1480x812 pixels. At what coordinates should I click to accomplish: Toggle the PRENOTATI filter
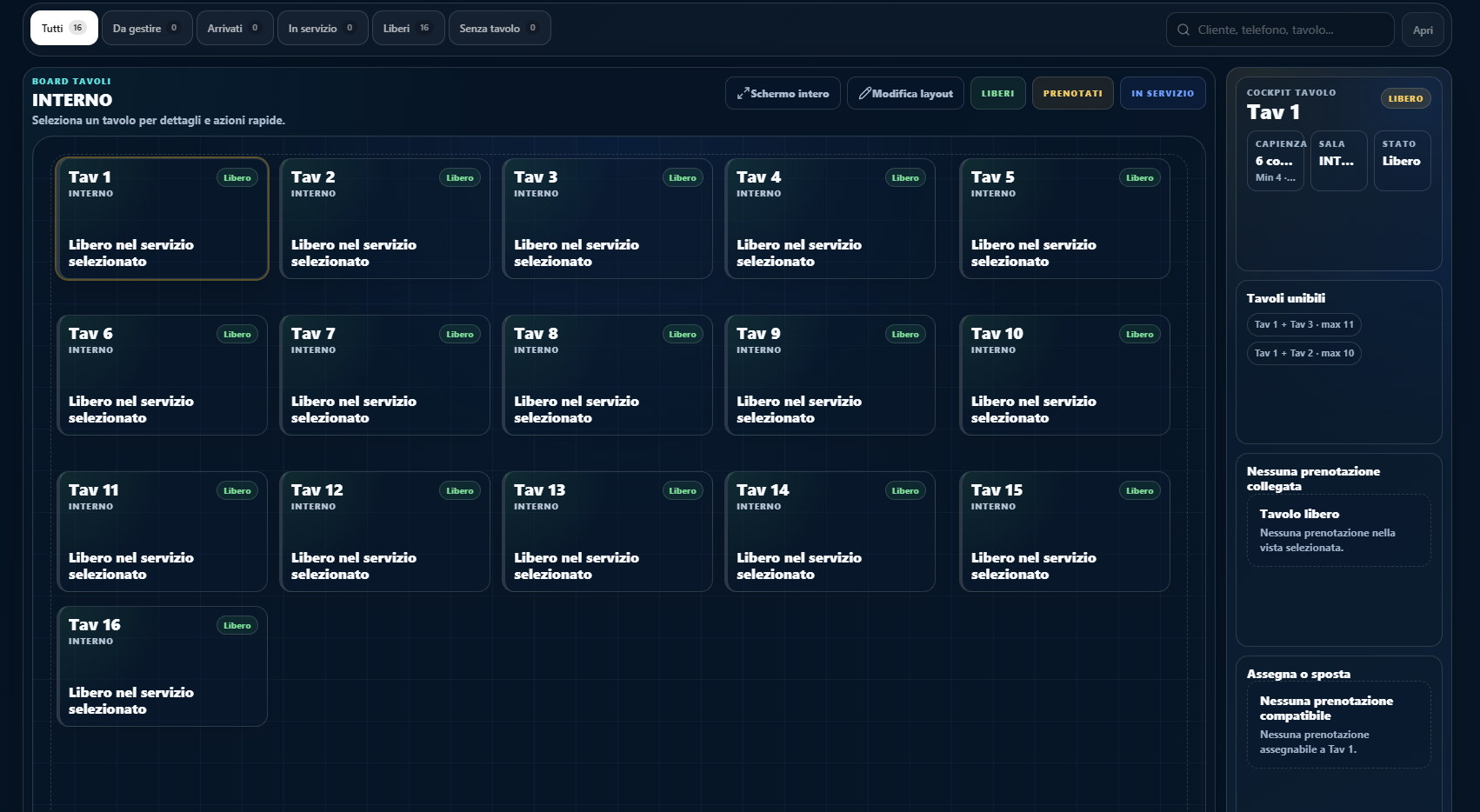click(1072, 93)
